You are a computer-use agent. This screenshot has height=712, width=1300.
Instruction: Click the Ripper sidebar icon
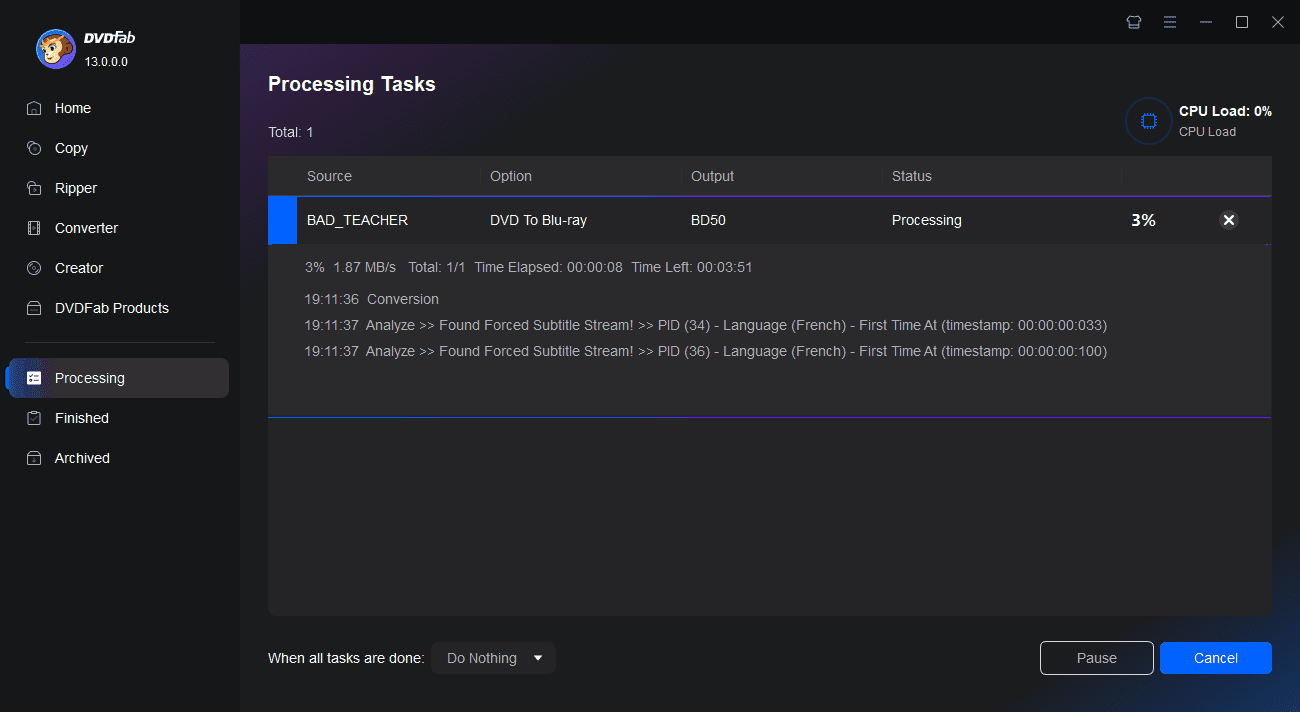coord(34,188)
